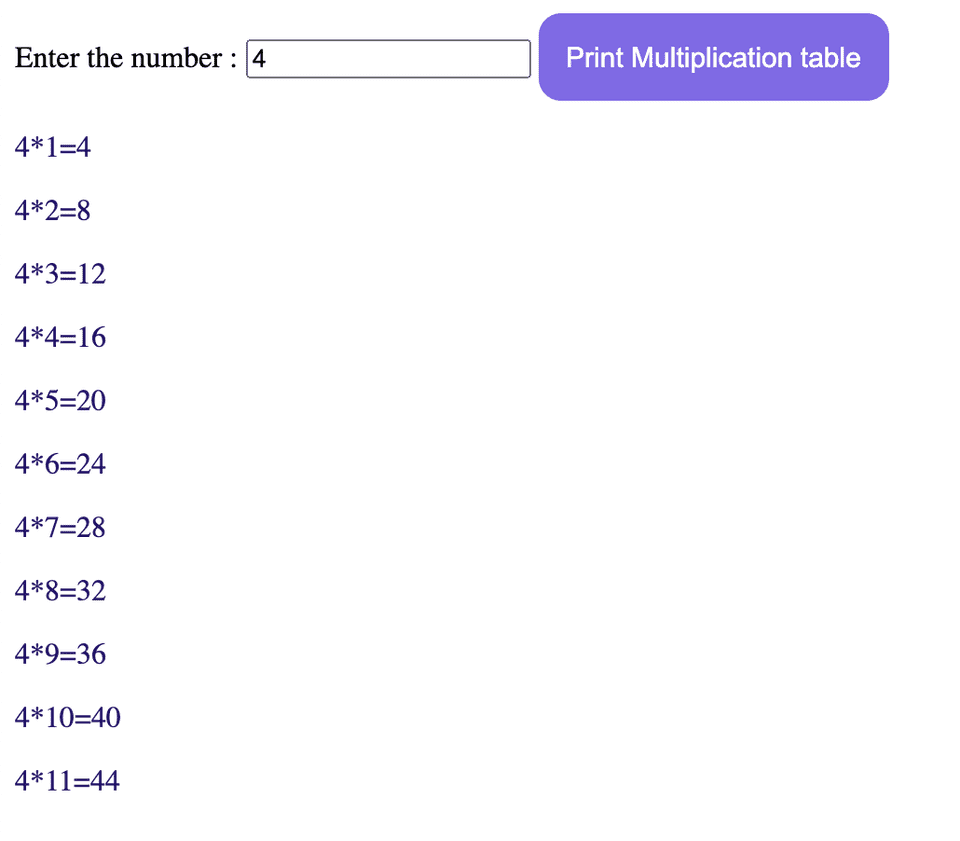Click the 4*7=28 result line
Screen dimensions: 960x841
tap(59, 527)
